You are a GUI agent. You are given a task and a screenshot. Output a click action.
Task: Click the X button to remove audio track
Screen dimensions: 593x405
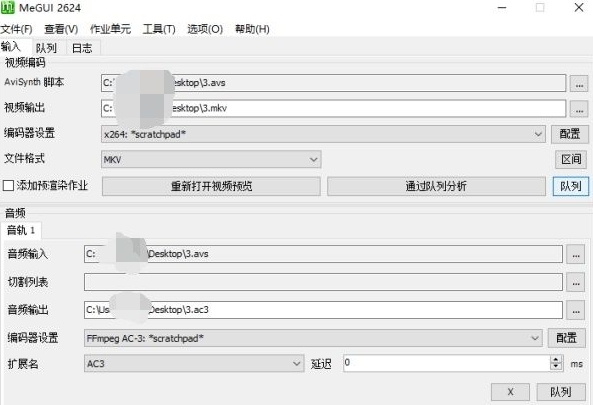click(510, 392)
